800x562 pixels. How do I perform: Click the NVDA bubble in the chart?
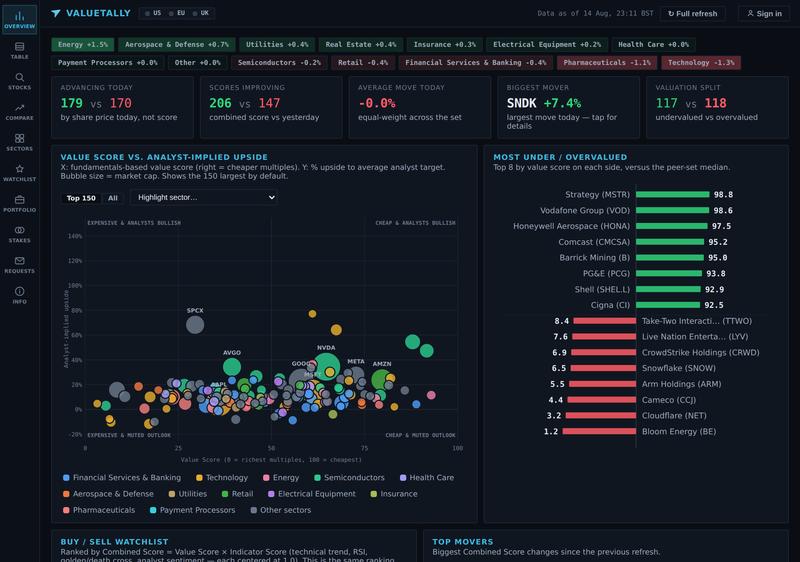tap(327, 367)
